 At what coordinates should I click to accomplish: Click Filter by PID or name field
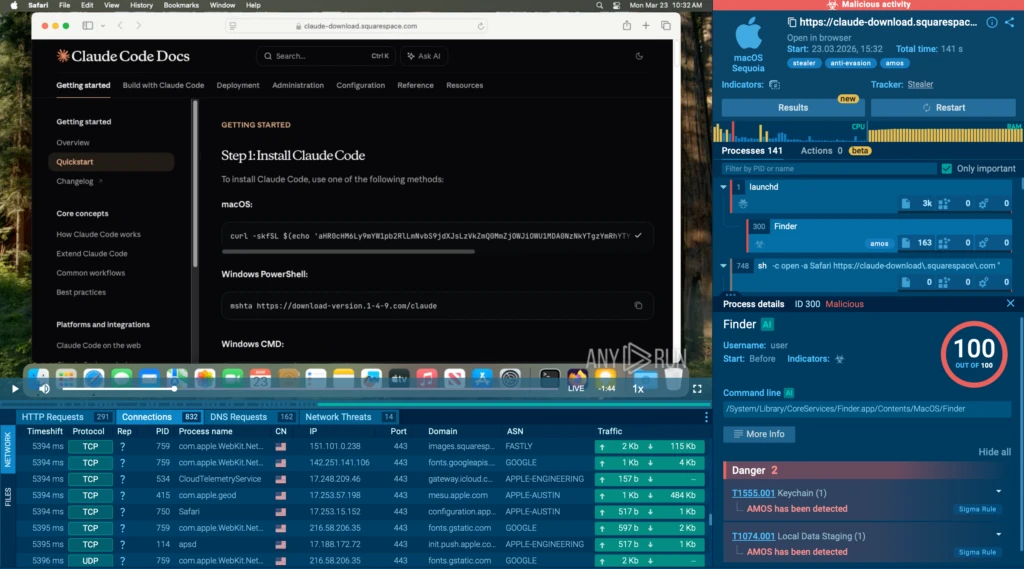[829, 169]
